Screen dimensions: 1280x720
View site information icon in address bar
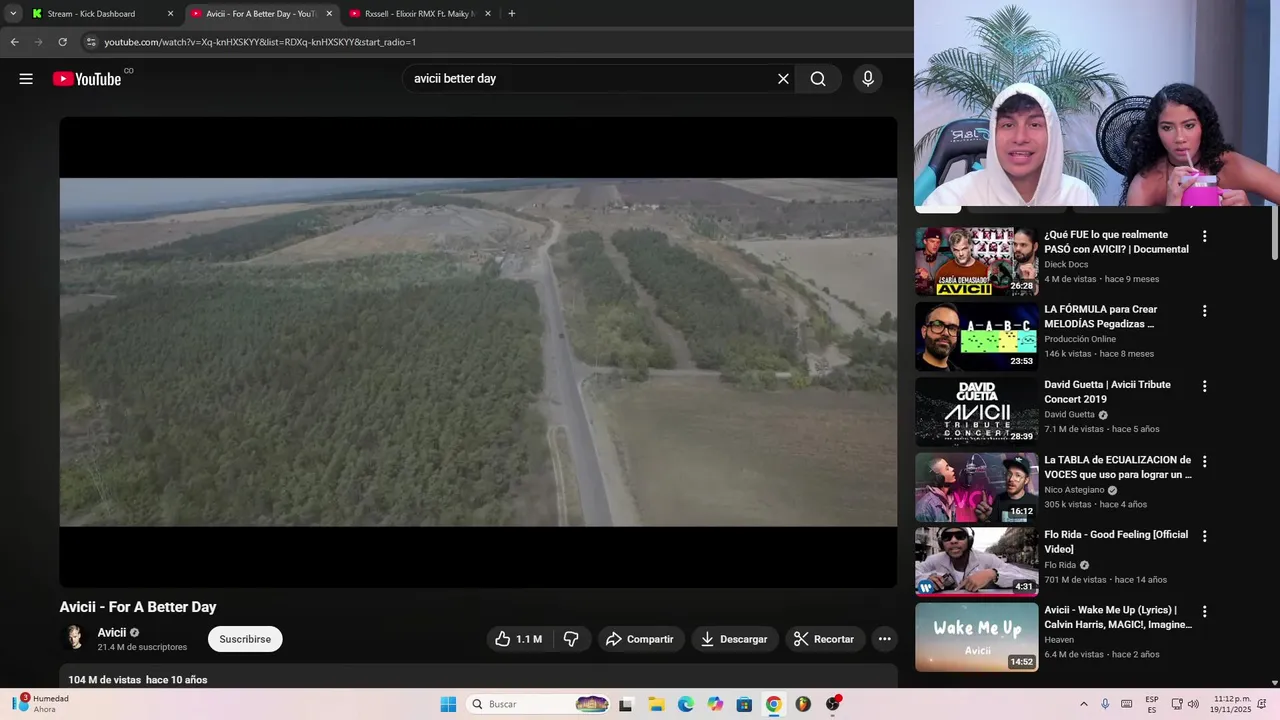click(x=91, y=42)
